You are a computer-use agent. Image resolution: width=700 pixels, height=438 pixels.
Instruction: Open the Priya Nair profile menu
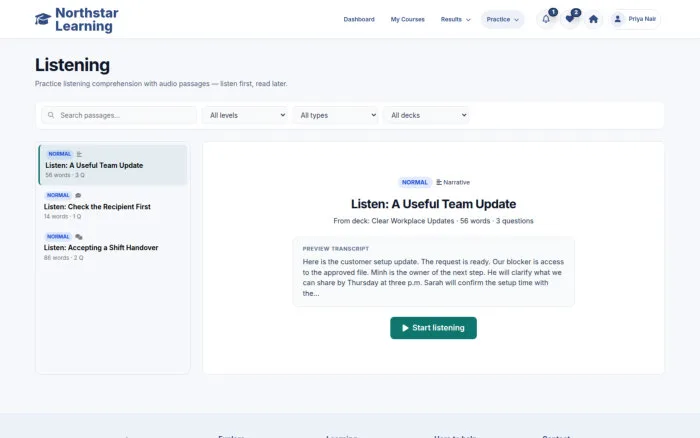coord(635,19)
